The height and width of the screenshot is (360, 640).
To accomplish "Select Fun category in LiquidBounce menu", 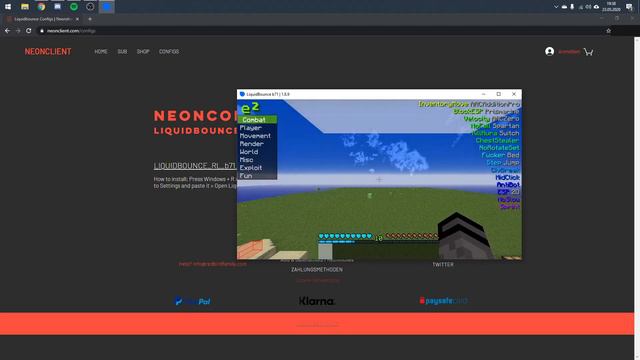I will pos(258,176).
